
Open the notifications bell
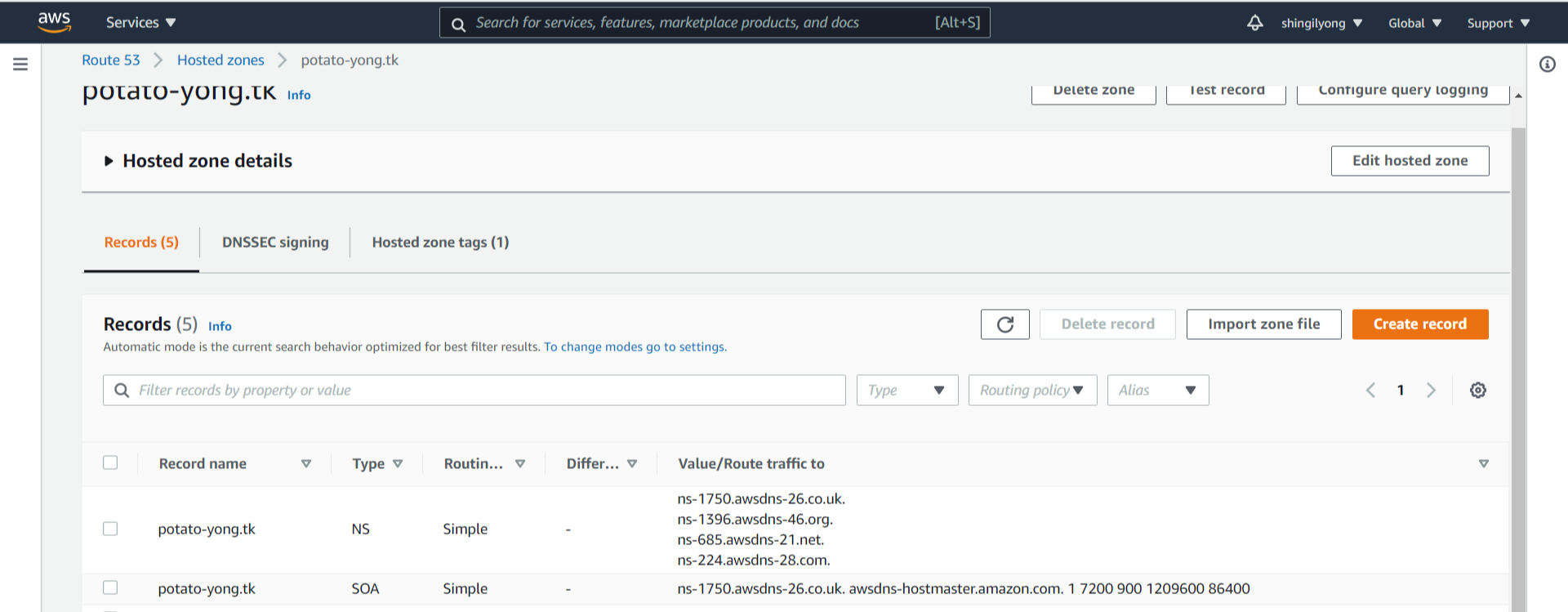1255,23
